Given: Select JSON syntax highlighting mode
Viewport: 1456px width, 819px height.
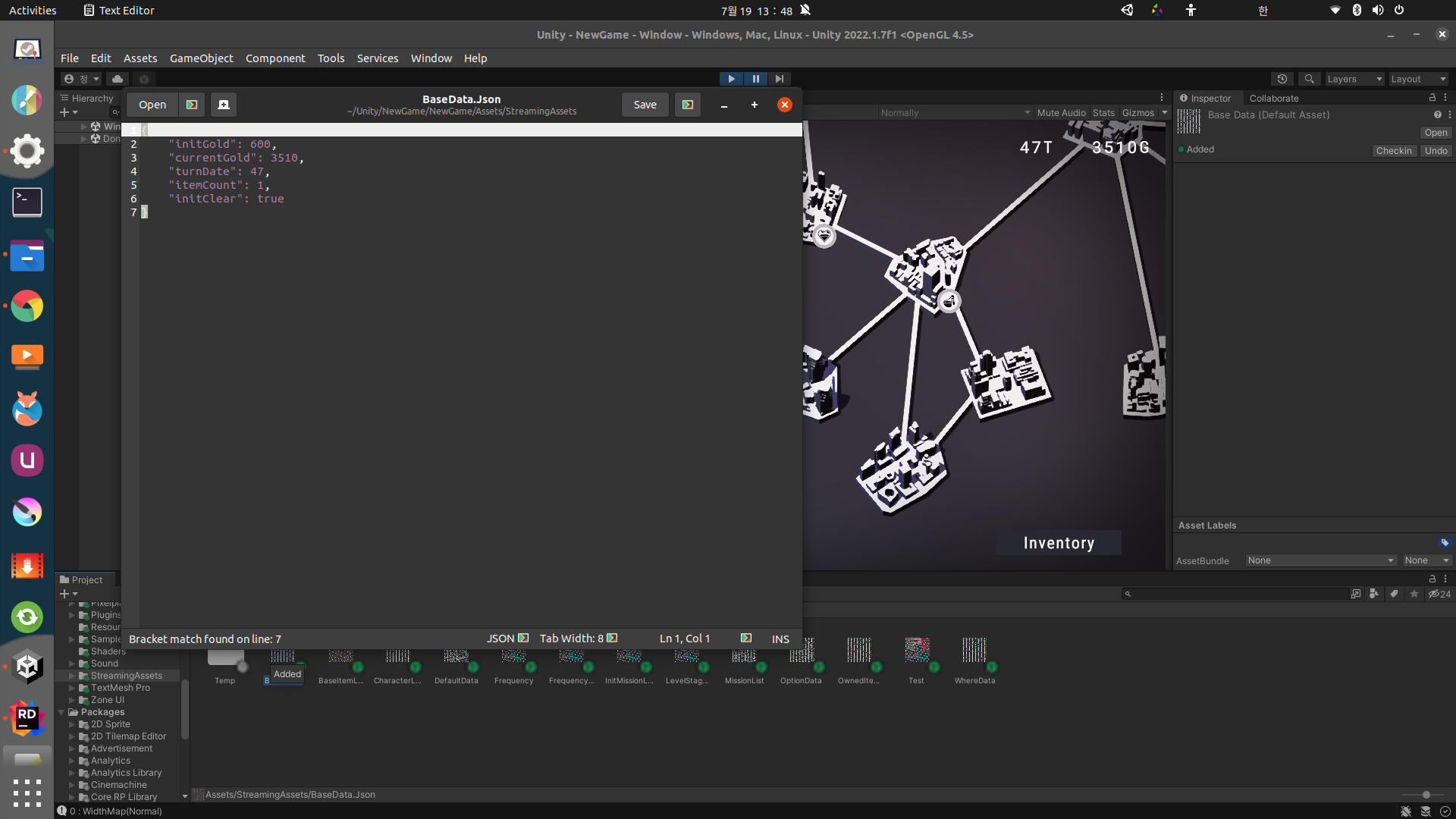Looking at the screenshot, I should 507,639.
